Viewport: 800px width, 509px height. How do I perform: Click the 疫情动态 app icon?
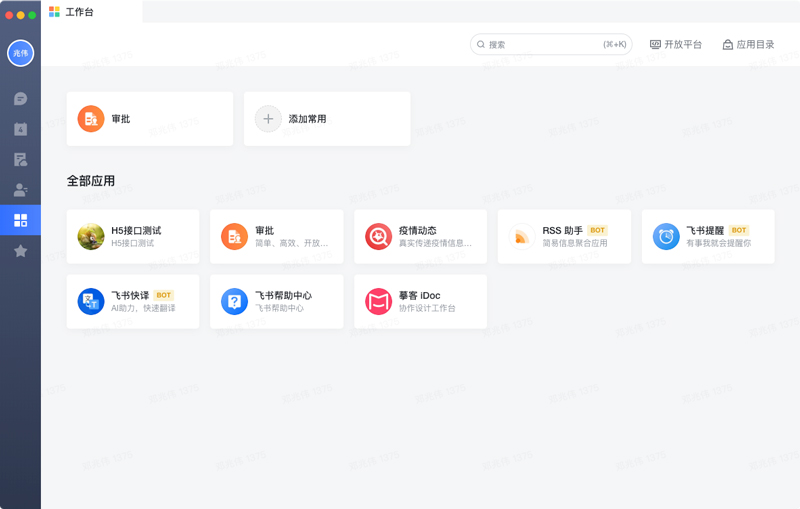[378, 237]
